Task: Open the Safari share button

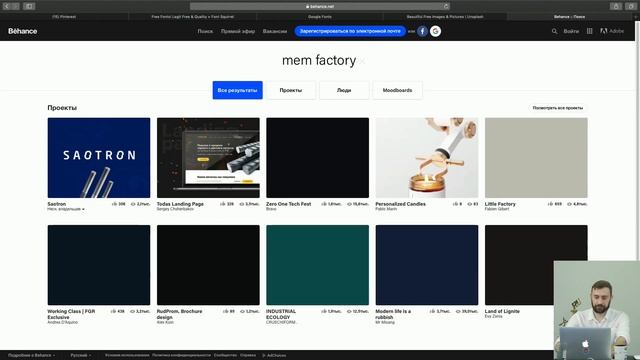Action: (x=616, y=6)
